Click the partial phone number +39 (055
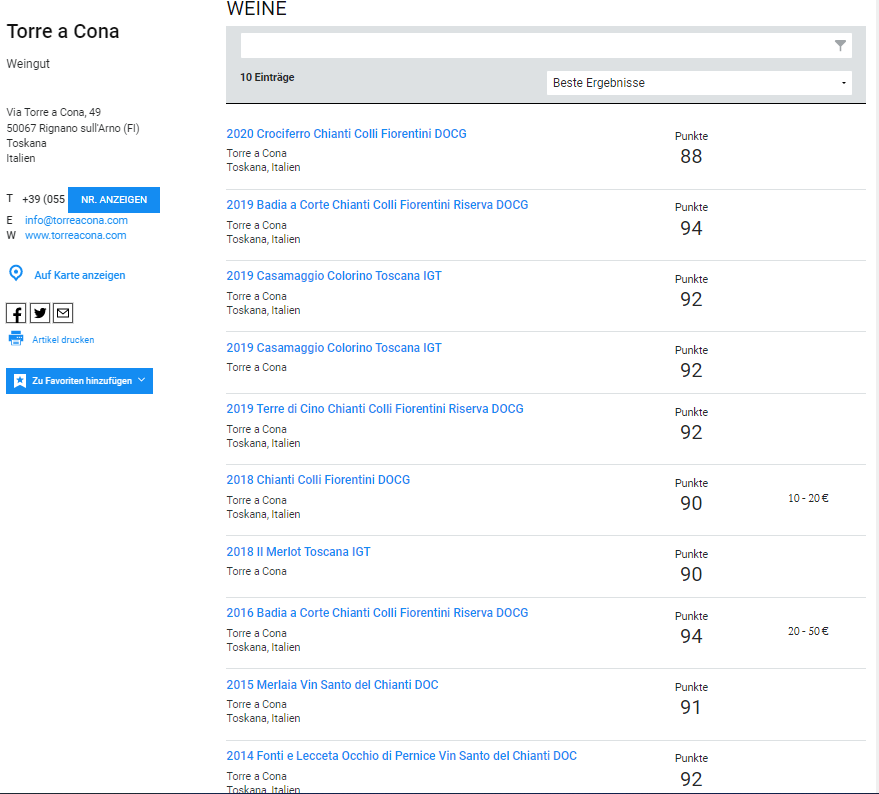This screenshot has width=879, height=794. coord(44,199)
